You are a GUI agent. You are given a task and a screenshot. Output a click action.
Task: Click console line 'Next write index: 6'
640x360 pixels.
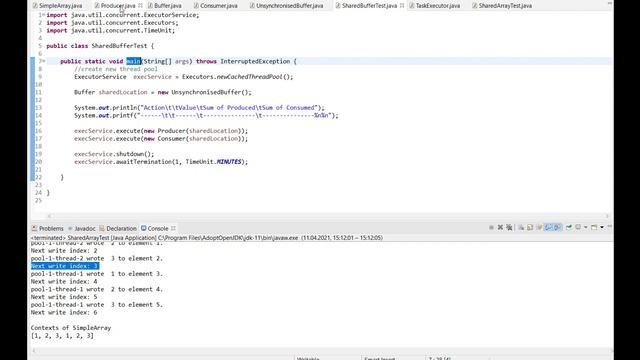[x=64, y=313]
